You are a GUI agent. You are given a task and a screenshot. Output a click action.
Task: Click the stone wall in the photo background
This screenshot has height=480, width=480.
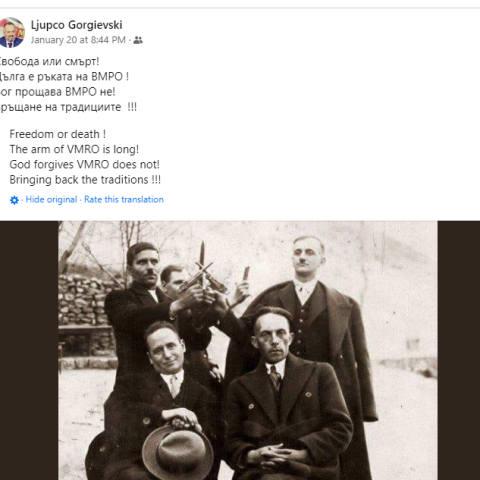coord(83,300)
